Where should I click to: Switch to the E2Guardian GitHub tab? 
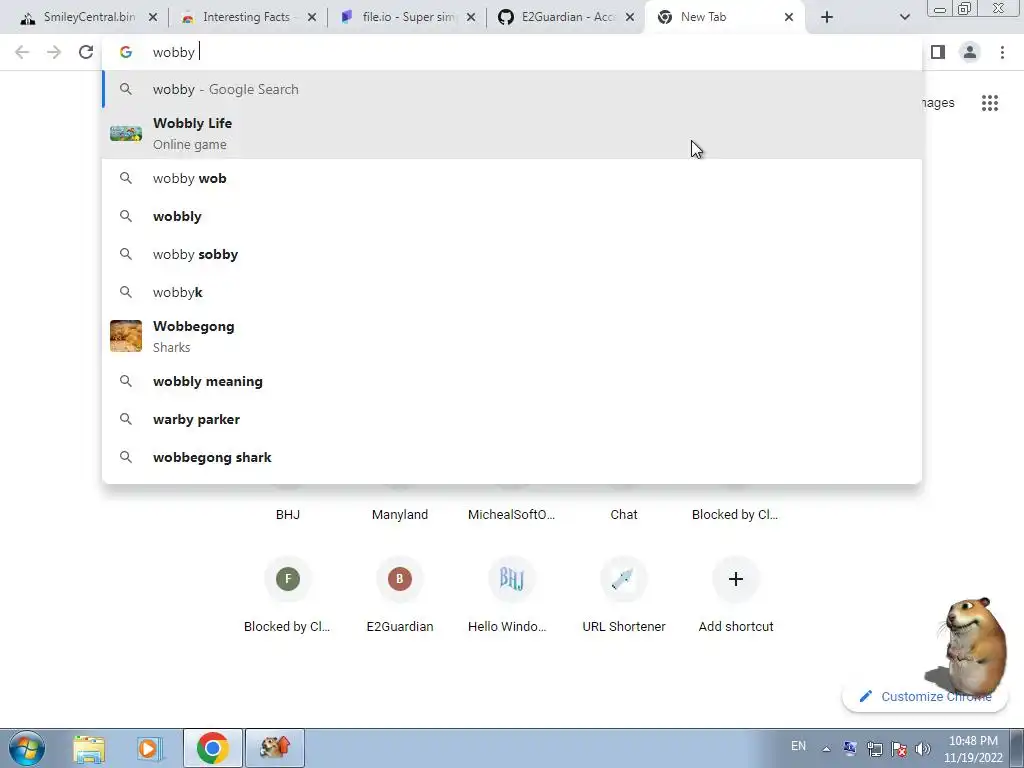pyautogui.click(x=565, y=18)
